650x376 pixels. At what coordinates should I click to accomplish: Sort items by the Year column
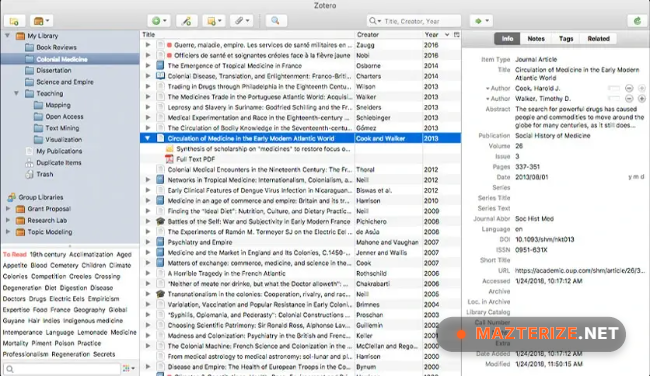pyautogui.click(x=437, y=35)
